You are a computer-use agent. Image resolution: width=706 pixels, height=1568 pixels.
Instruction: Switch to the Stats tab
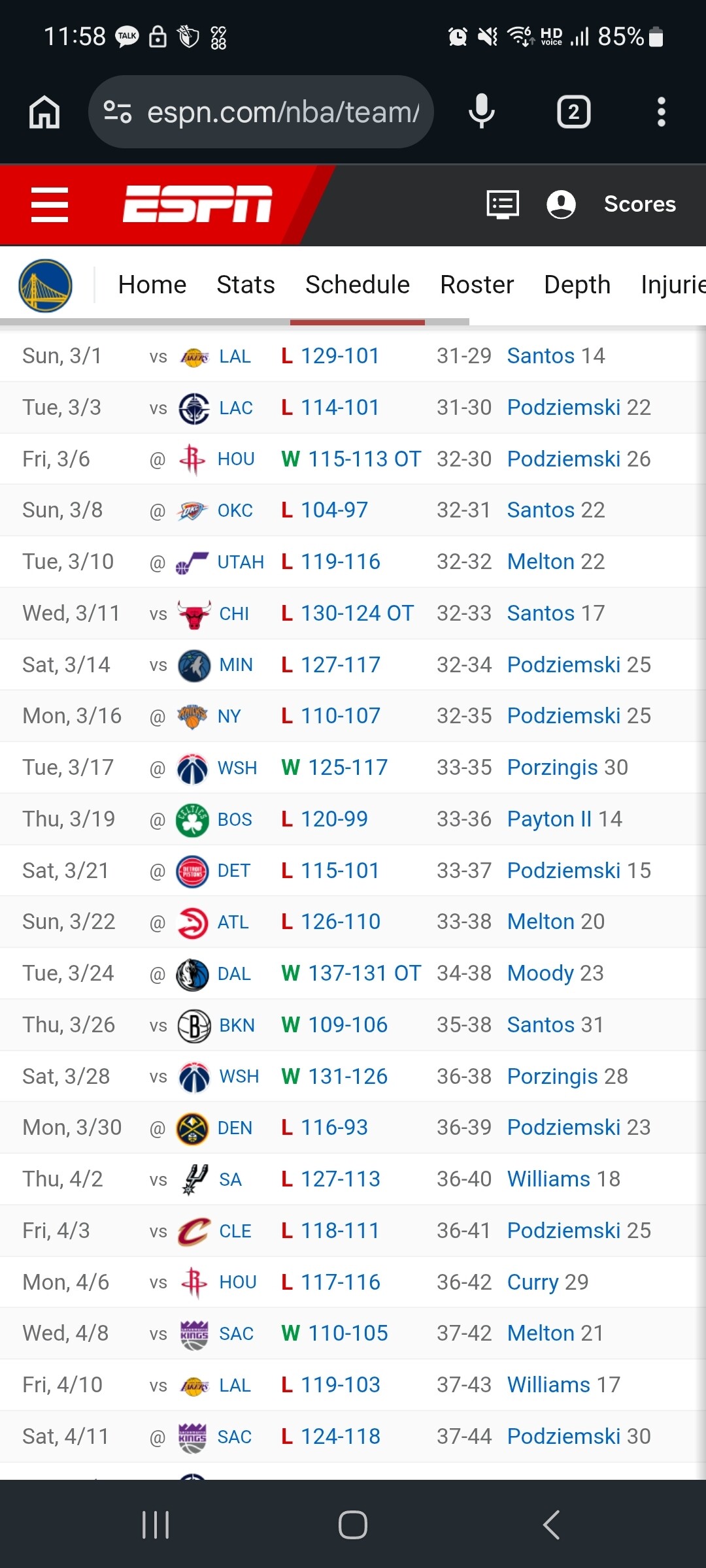coord(246,285)
